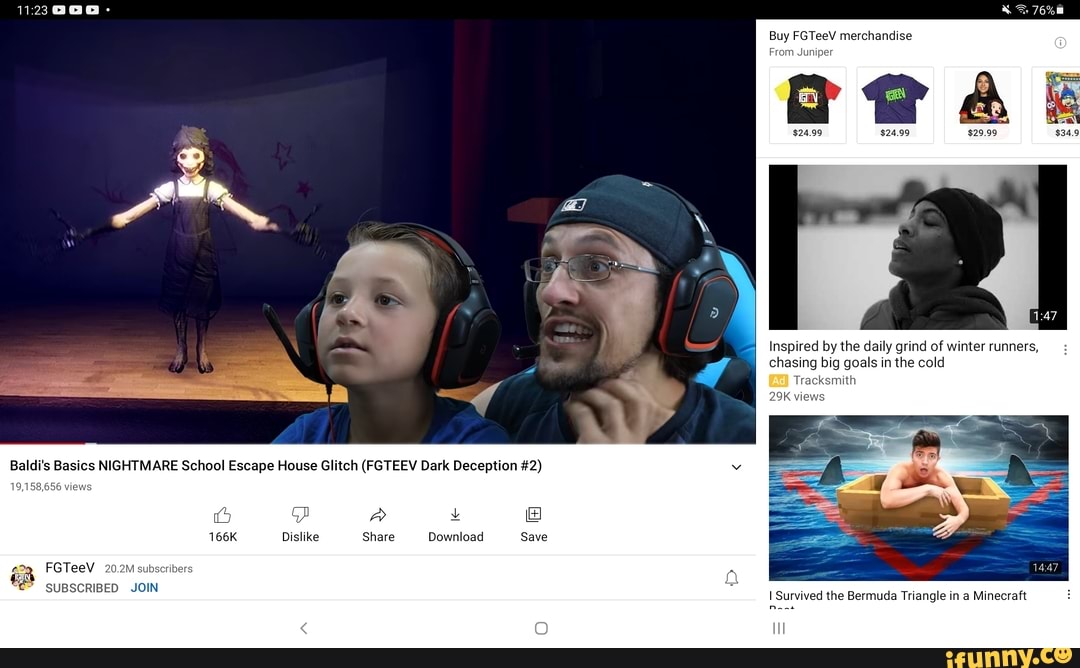Viewport: 1080px width, 668px height.
Task: Open the Share arrow icon
Action: coord(378,515)
